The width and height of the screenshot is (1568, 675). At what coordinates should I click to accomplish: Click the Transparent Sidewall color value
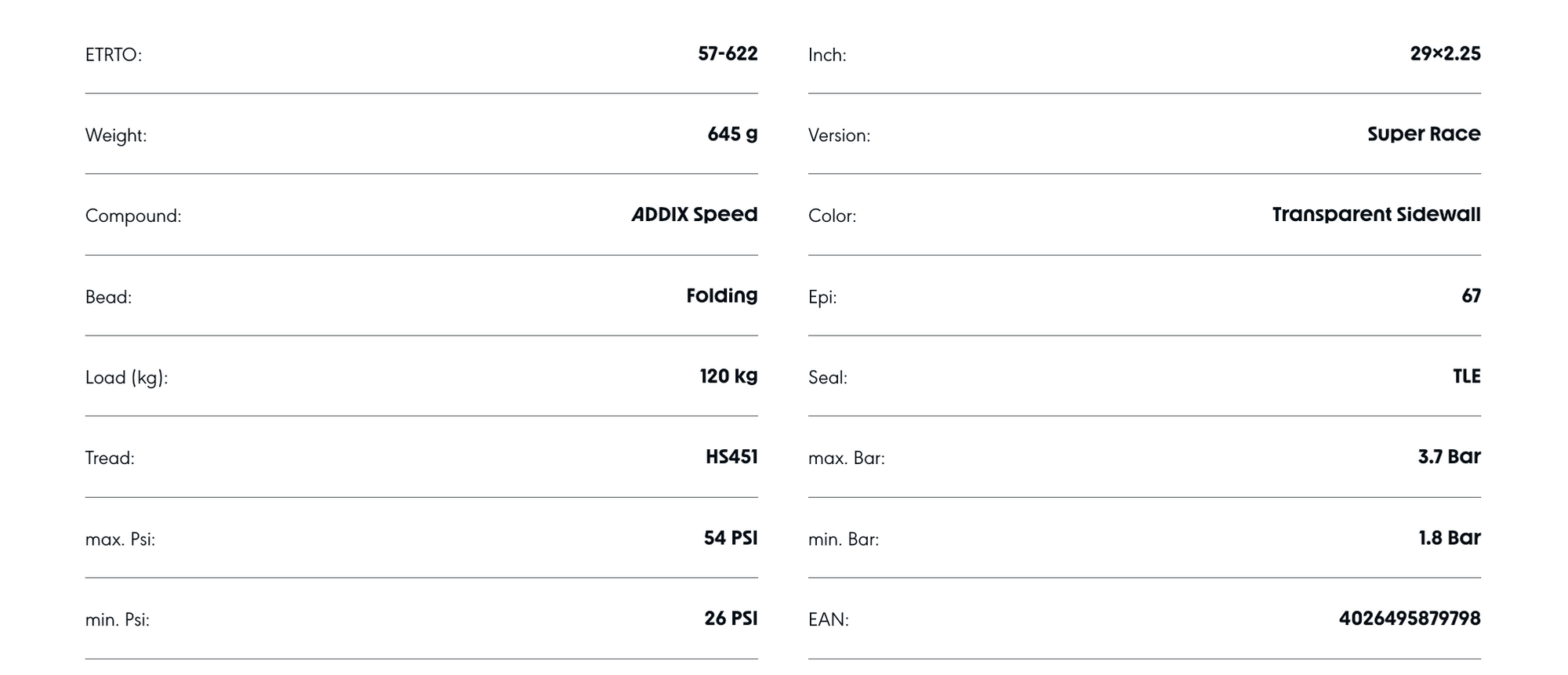[1376, 215]
